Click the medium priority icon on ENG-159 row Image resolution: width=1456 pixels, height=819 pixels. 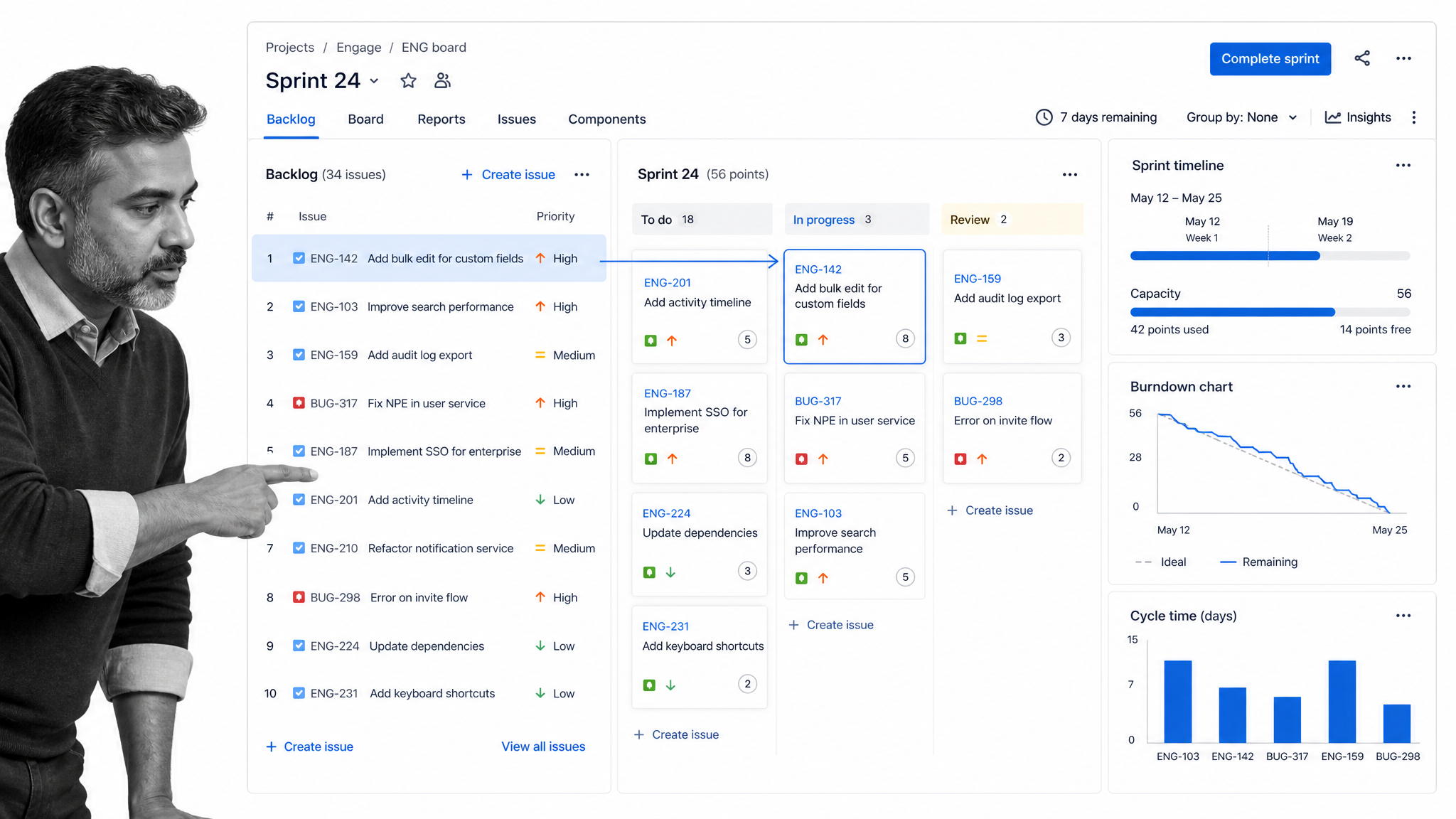[540, 355]
